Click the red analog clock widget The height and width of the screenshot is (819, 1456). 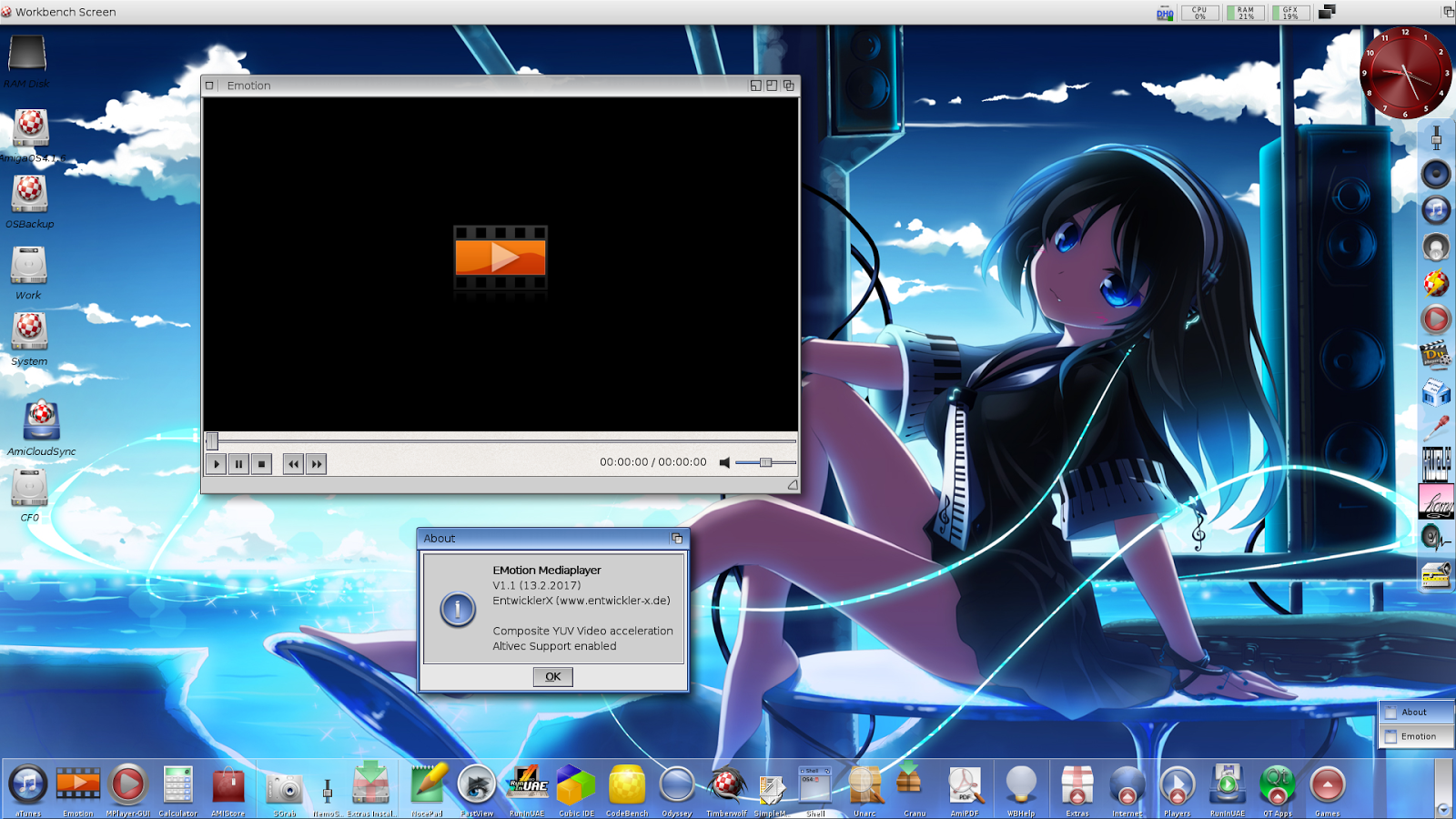(1406, 73)
